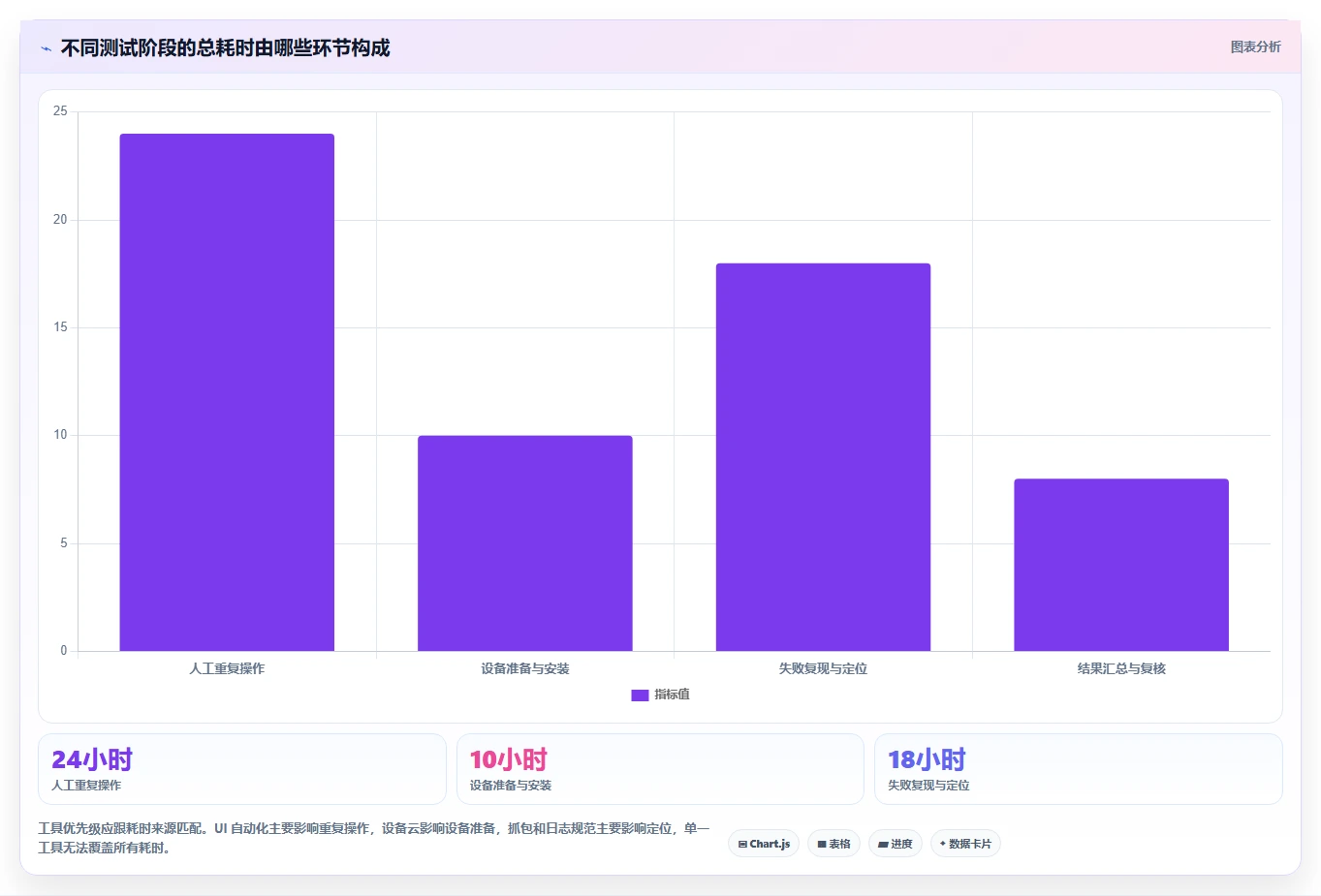This screenshot has height=896, width=1321.
Task: Click the y-axis value 15
Action: (60, 327)
